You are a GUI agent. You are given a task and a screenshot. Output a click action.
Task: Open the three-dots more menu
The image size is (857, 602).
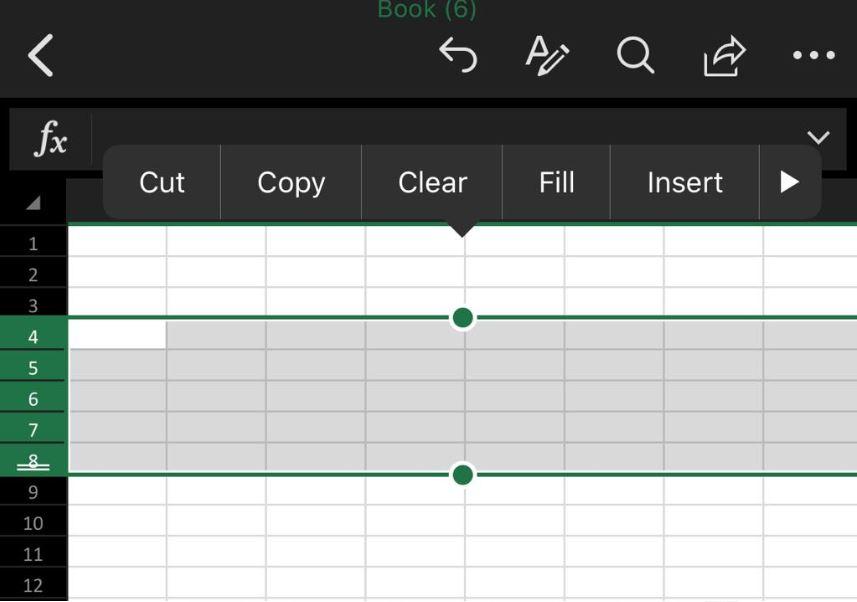(x=814, y=55)
